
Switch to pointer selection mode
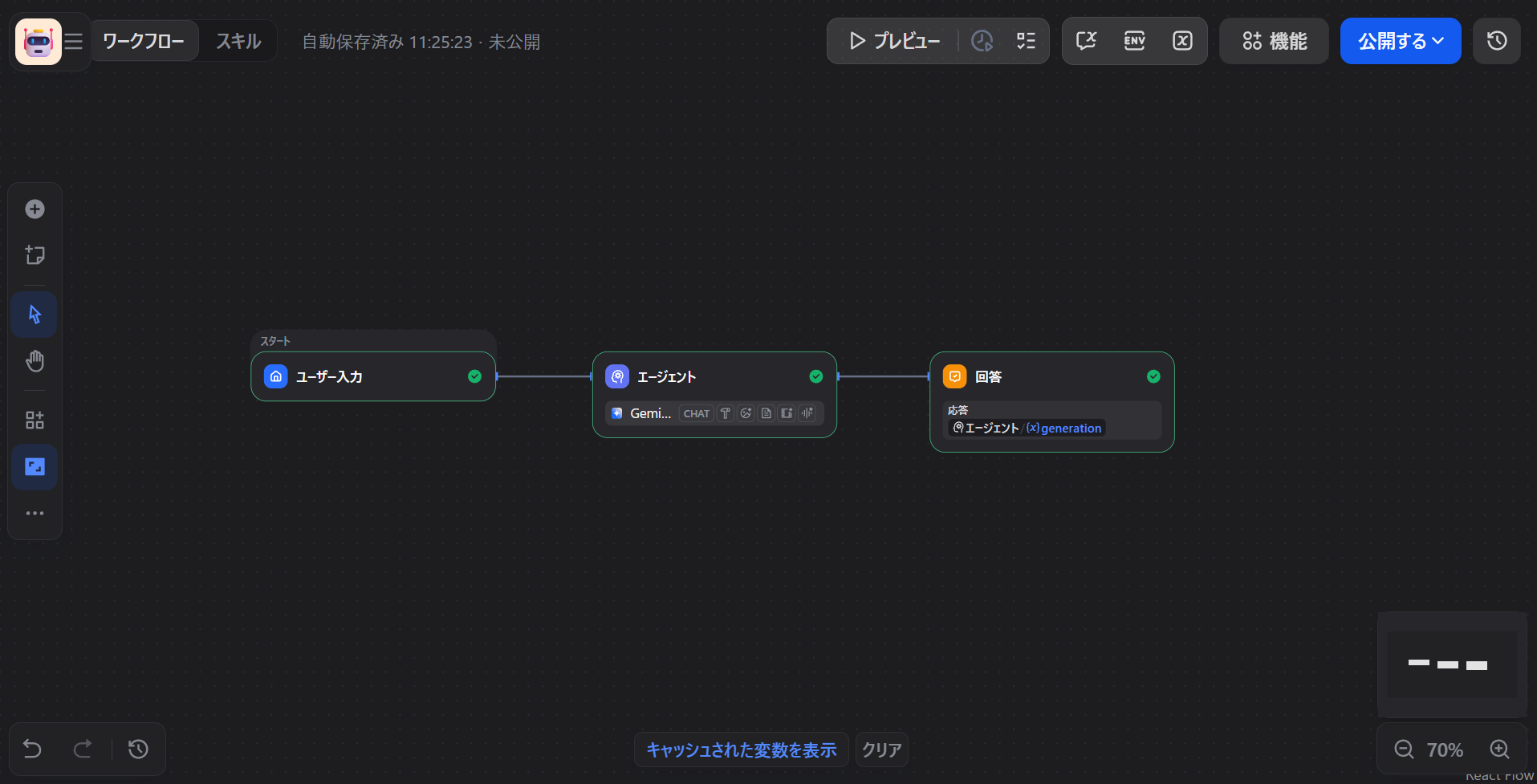coord(35,314)
